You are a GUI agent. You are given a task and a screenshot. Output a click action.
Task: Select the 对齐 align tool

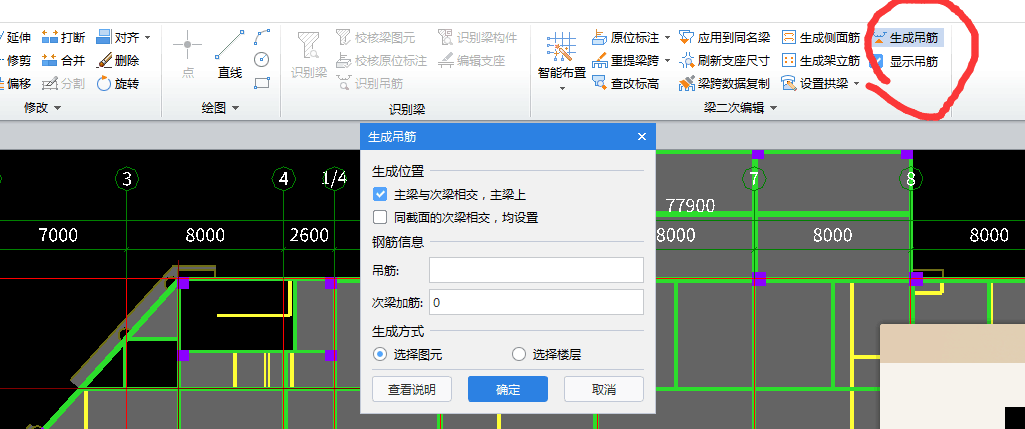click(118, 37)
